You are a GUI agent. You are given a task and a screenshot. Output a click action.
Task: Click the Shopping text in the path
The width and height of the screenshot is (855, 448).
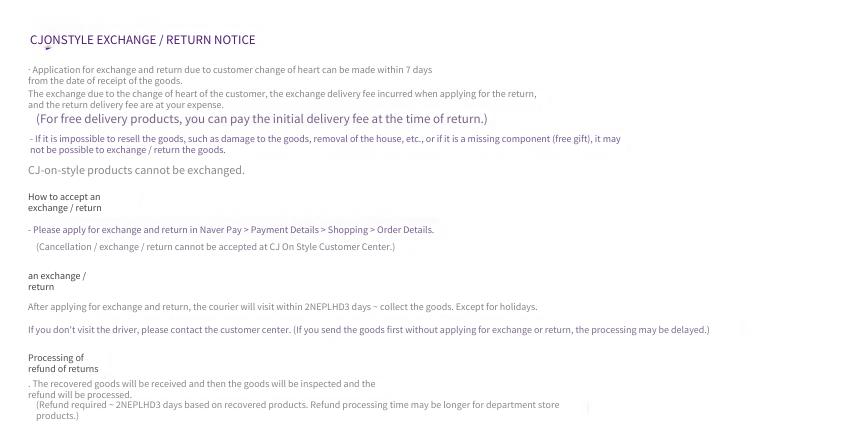(348, 230)
